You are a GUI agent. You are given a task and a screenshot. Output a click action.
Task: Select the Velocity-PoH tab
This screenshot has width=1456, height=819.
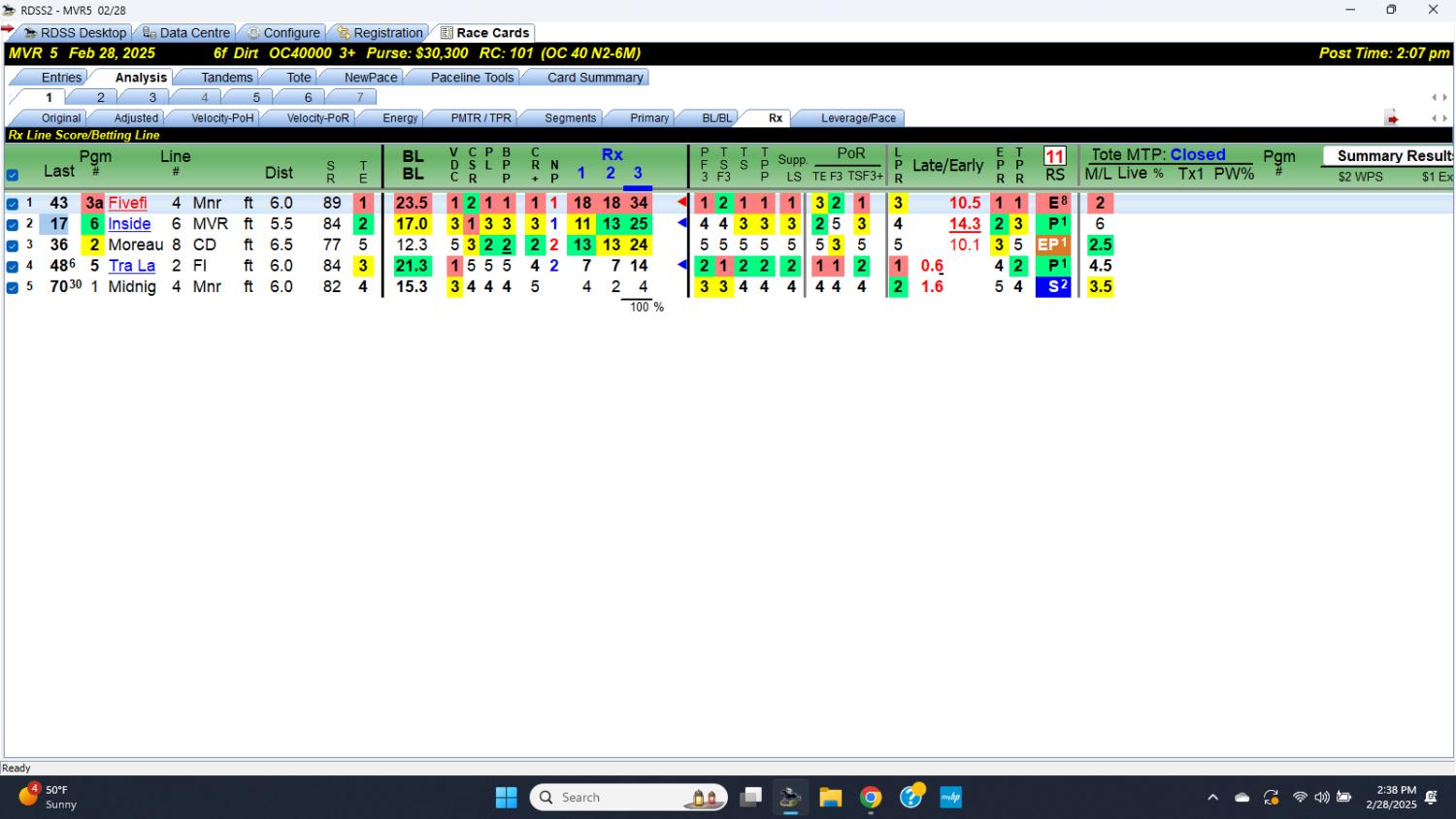click(x=221, y=118)
